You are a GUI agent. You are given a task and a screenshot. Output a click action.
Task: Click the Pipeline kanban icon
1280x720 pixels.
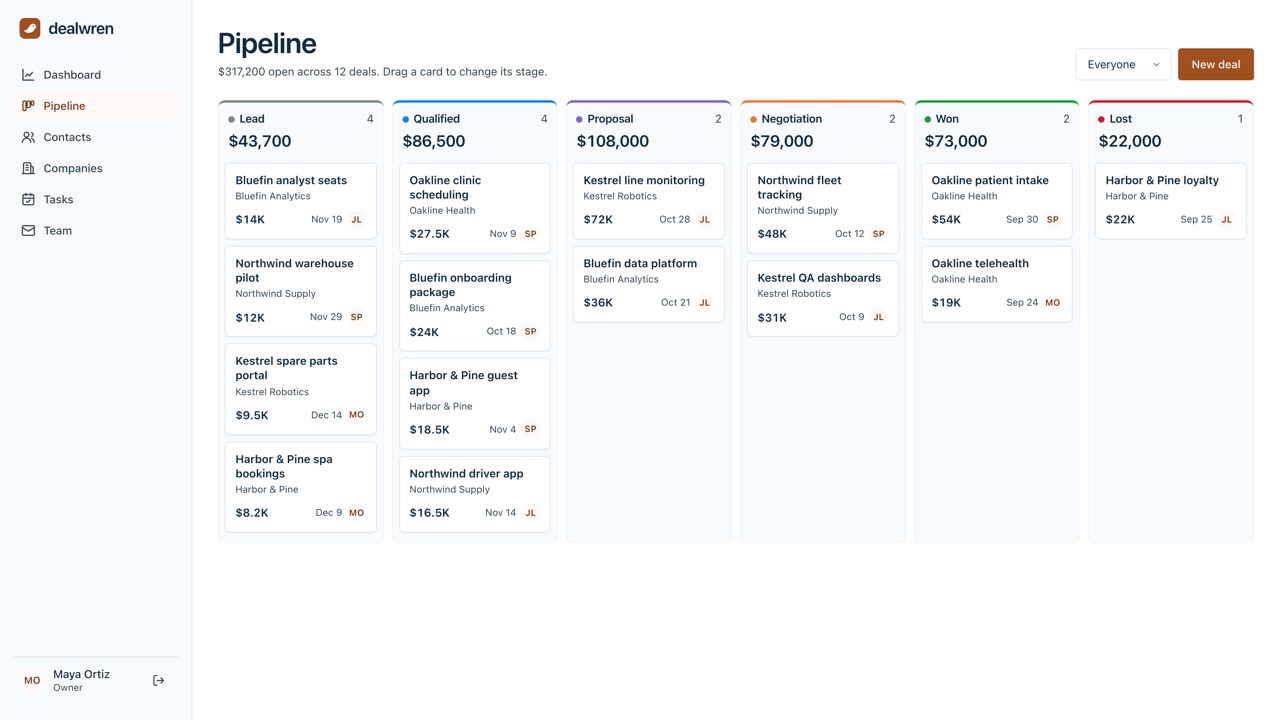tap(28, 106)
